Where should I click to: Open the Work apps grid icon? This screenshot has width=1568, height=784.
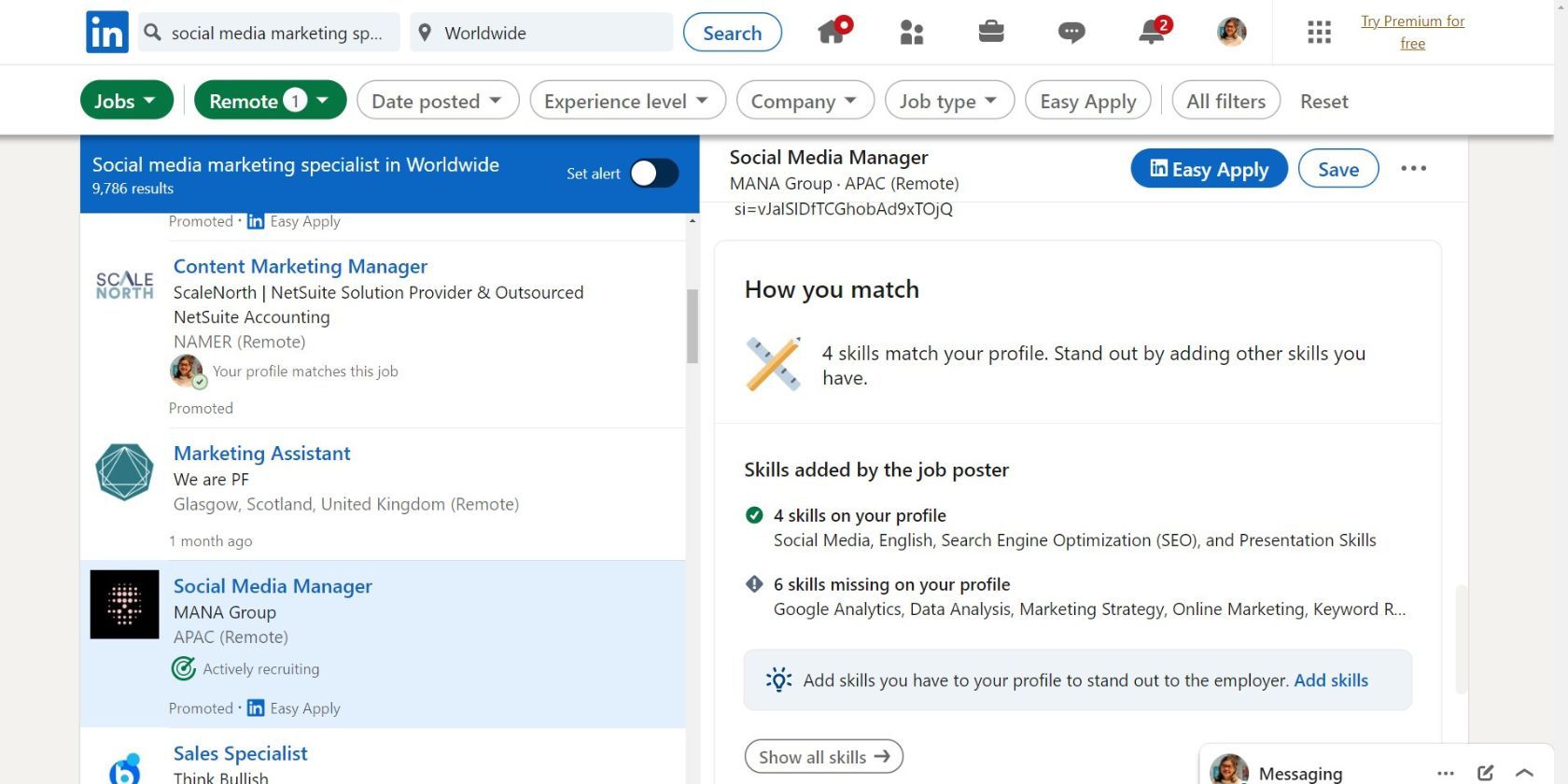coord(1319,33)
